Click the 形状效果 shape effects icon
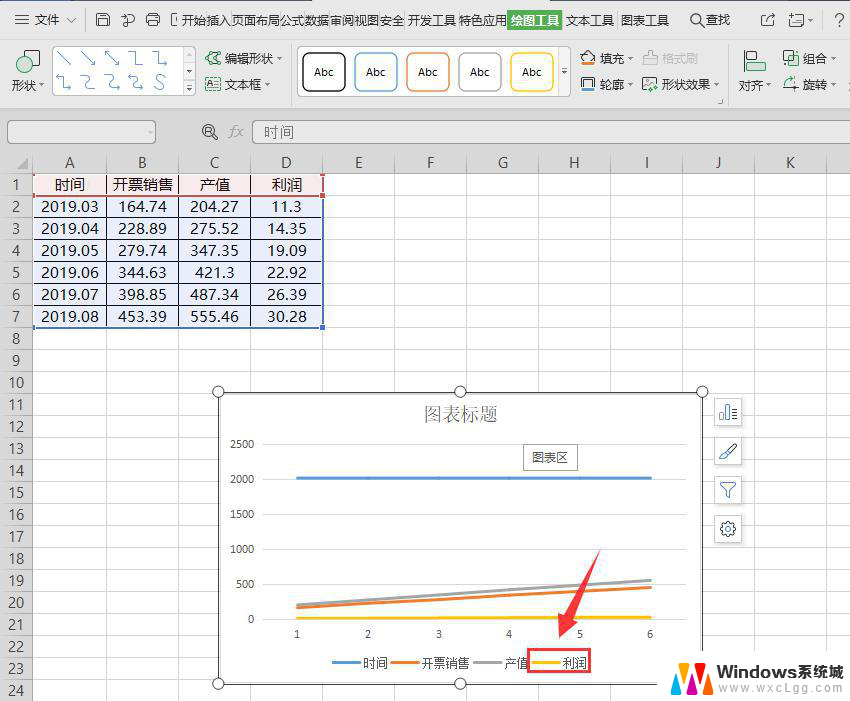 click(x=649, y=84)
